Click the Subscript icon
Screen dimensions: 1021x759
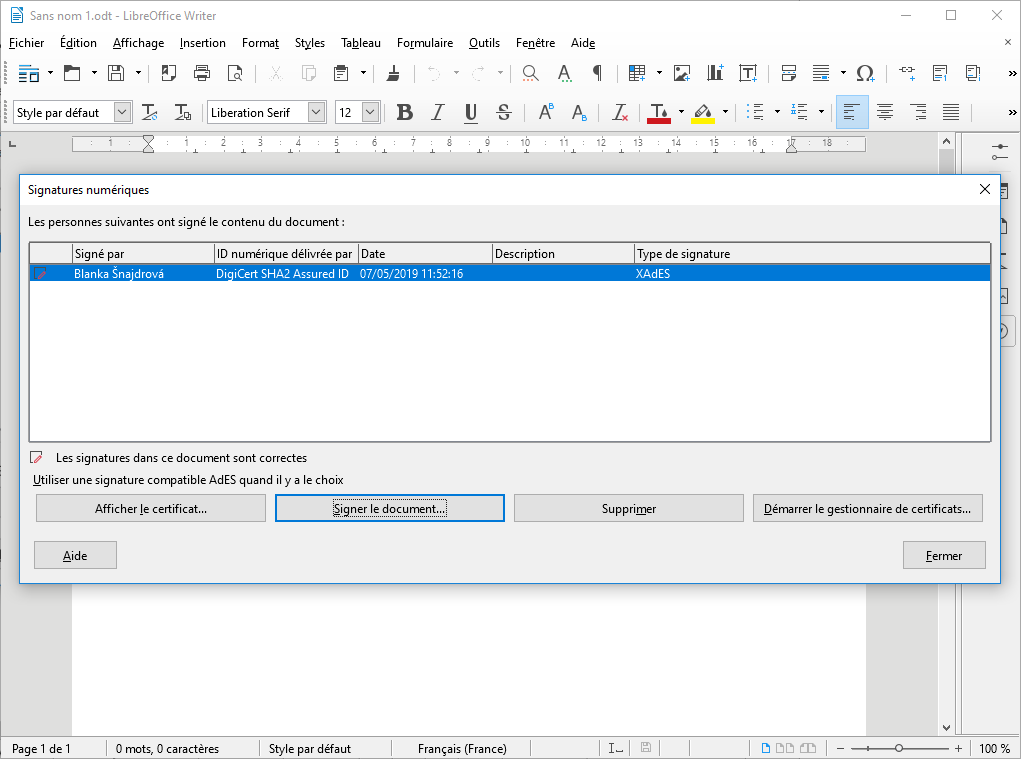pyautogui.click(x=579, y=112)
